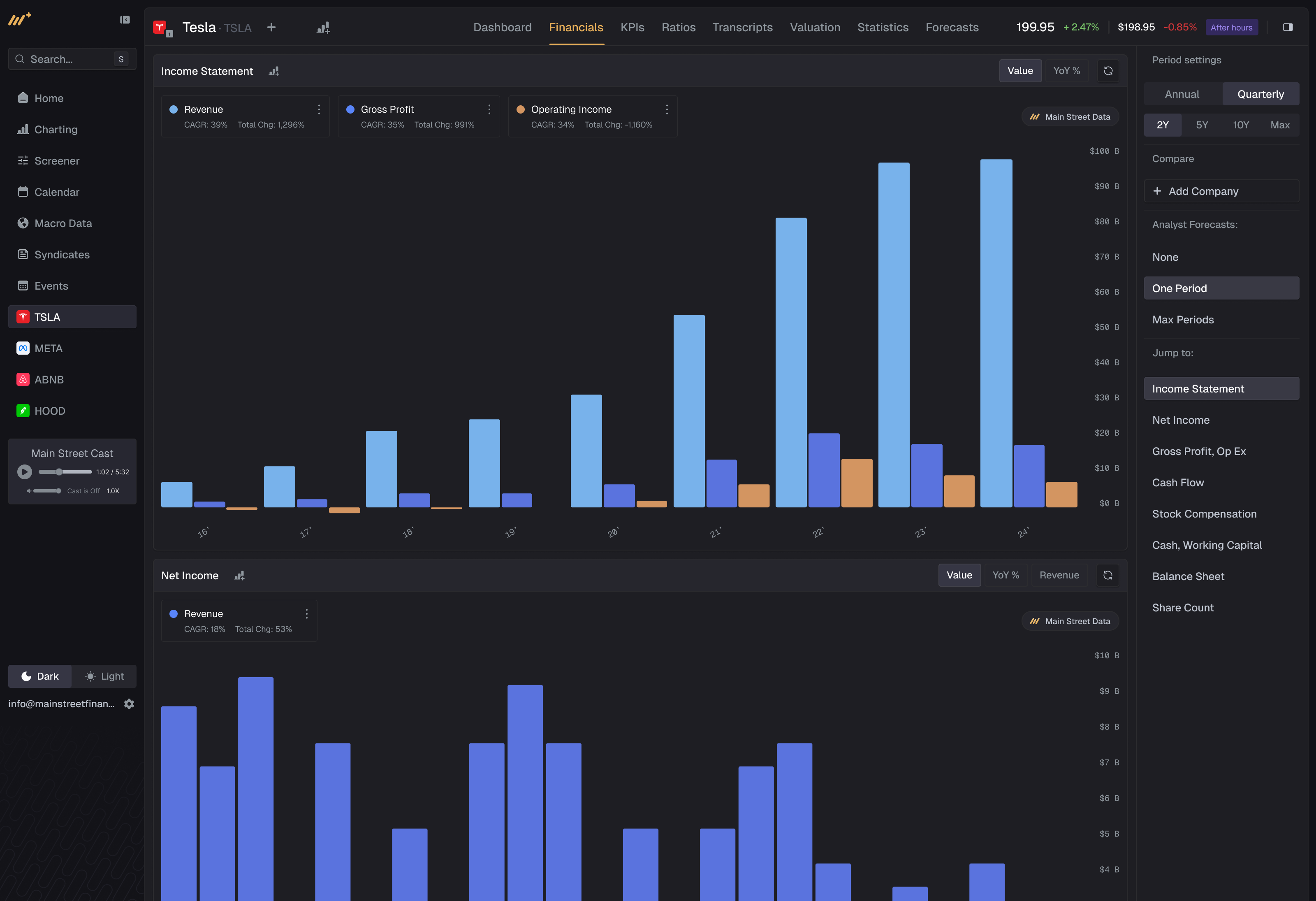Collapse the left sidebar panel icon
The image size is (1316, 901).
[125, 20]
